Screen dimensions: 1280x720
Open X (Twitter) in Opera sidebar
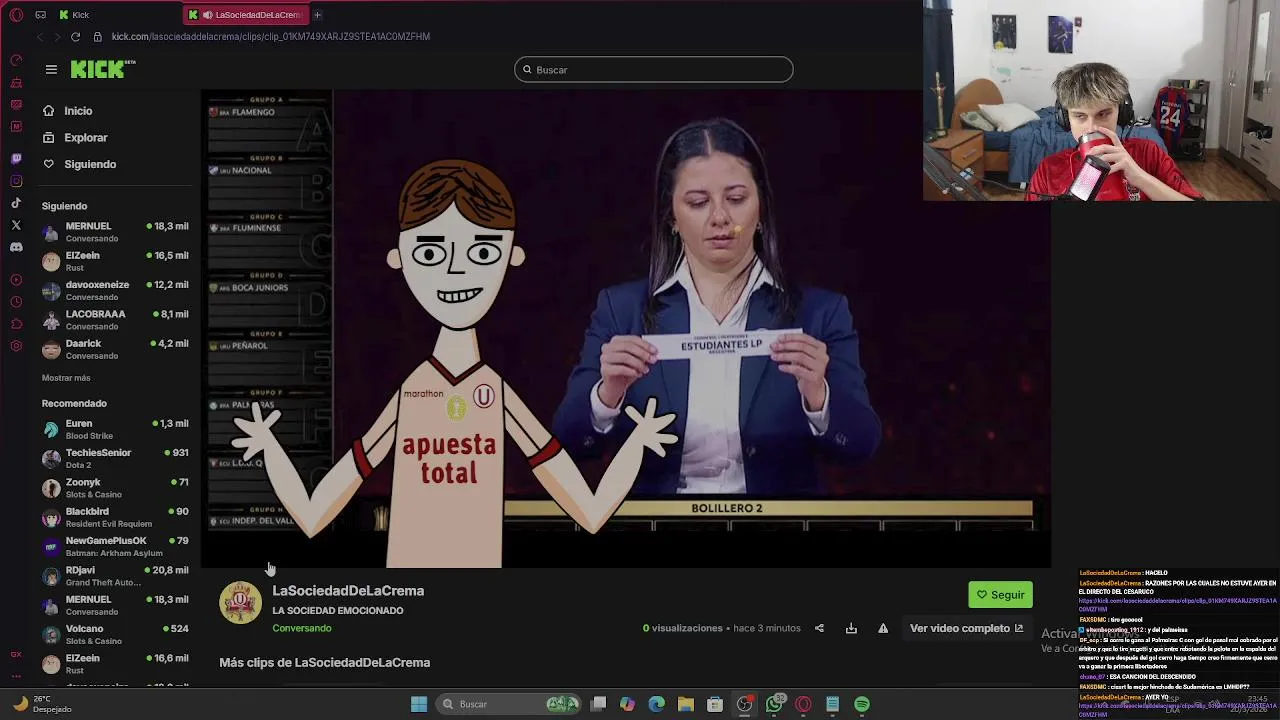pos(16,226)
